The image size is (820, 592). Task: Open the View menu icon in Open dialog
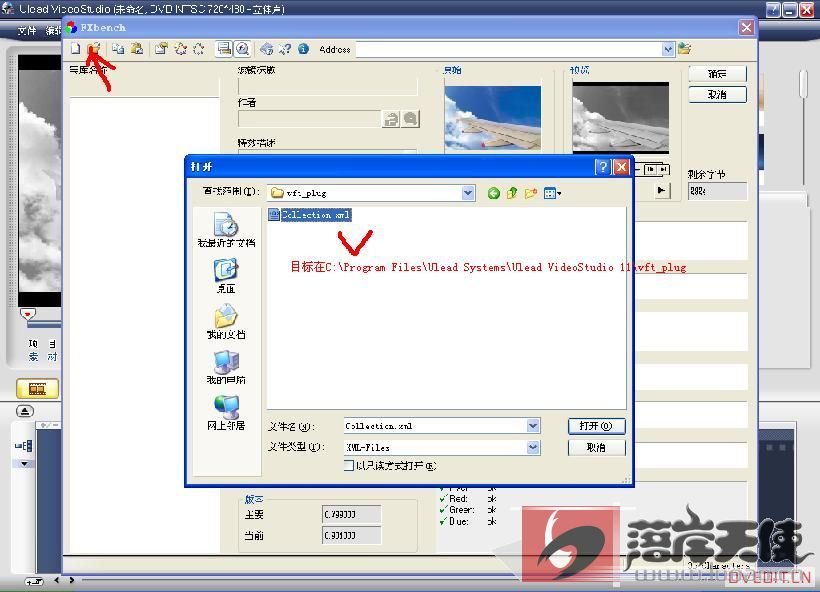point(552,193)
